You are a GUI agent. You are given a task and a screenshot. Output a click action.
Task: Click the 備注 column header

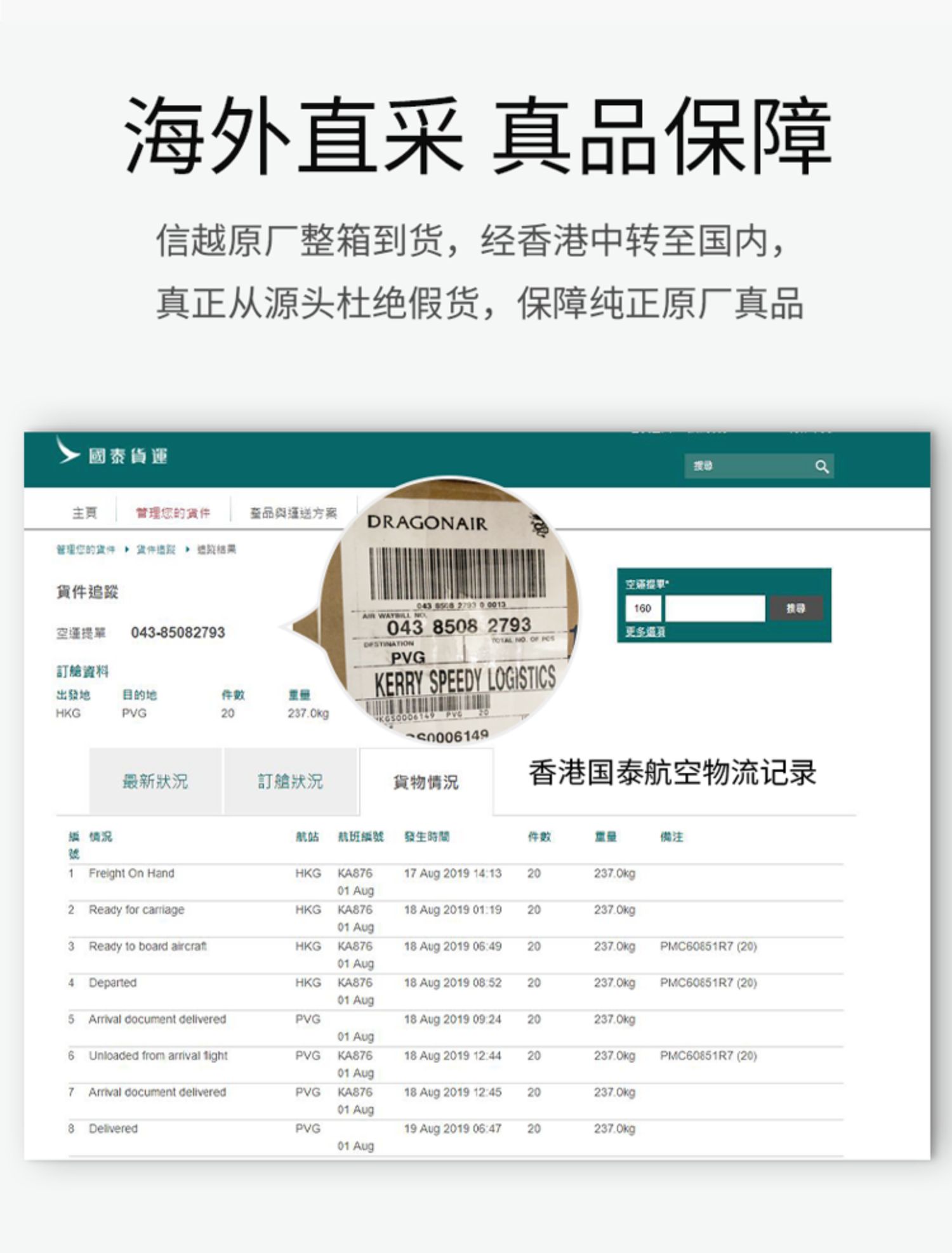pyautogui.click(x=672, y=837)
